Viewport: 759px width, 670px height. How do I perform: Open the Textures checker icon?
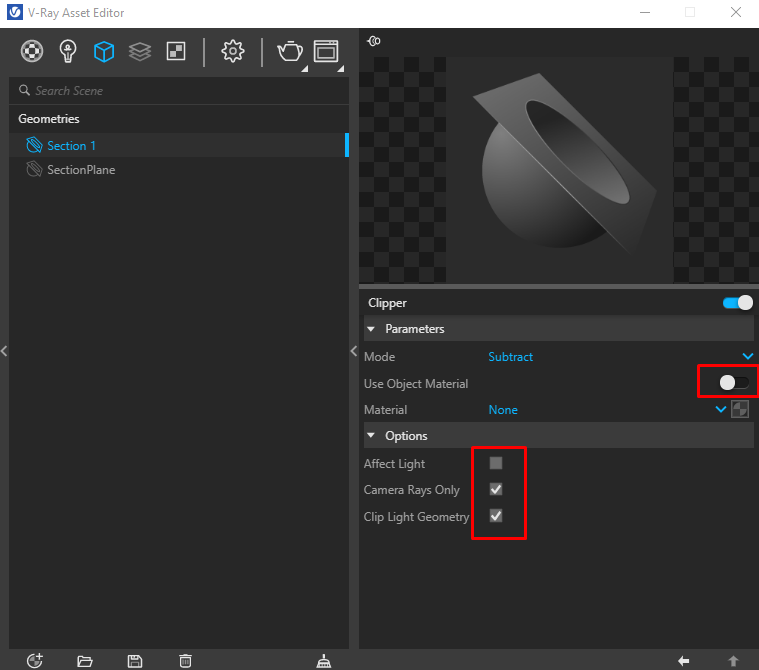coord(176,51)
